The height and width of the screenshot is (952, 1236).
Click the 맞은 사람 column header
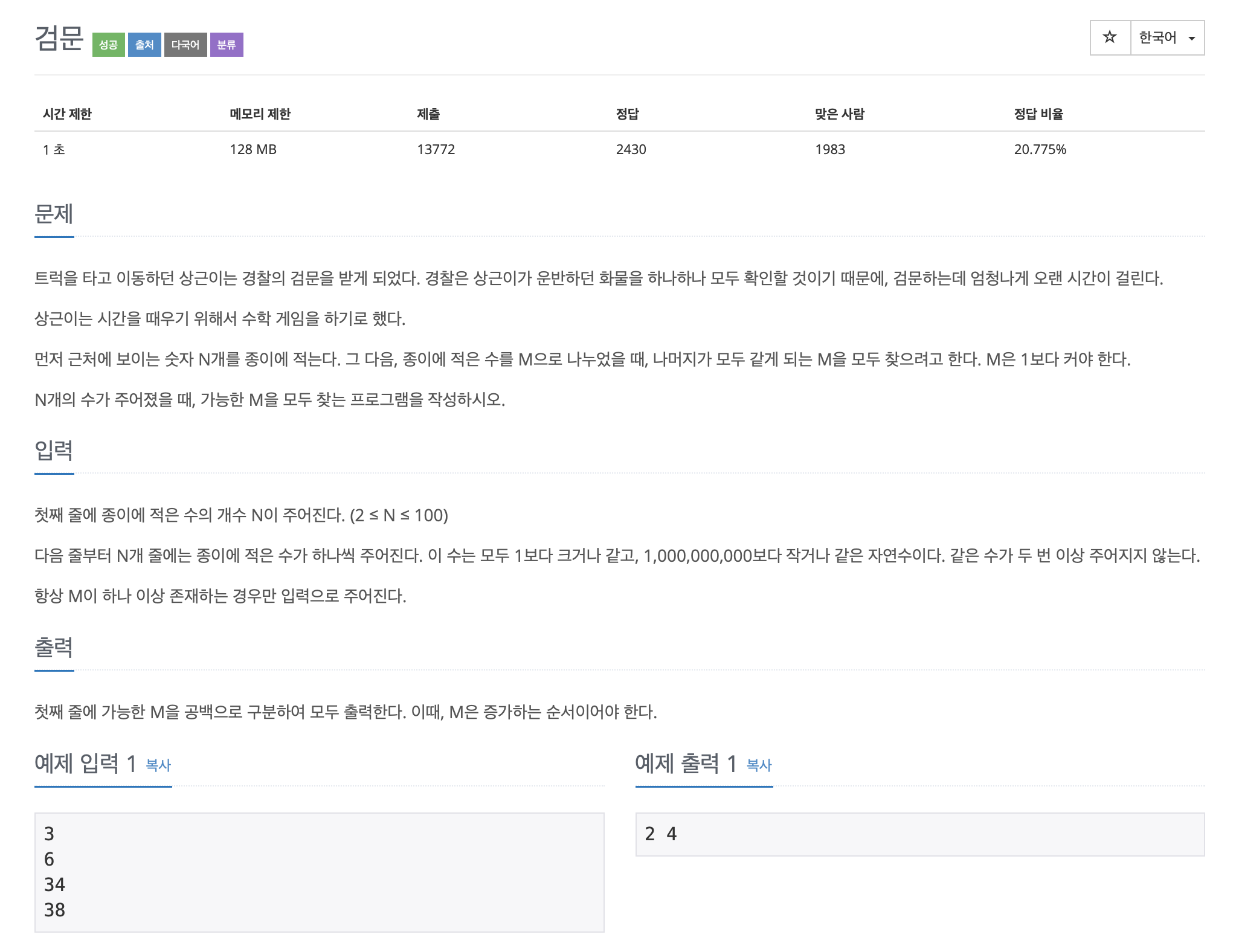(839, 114)
